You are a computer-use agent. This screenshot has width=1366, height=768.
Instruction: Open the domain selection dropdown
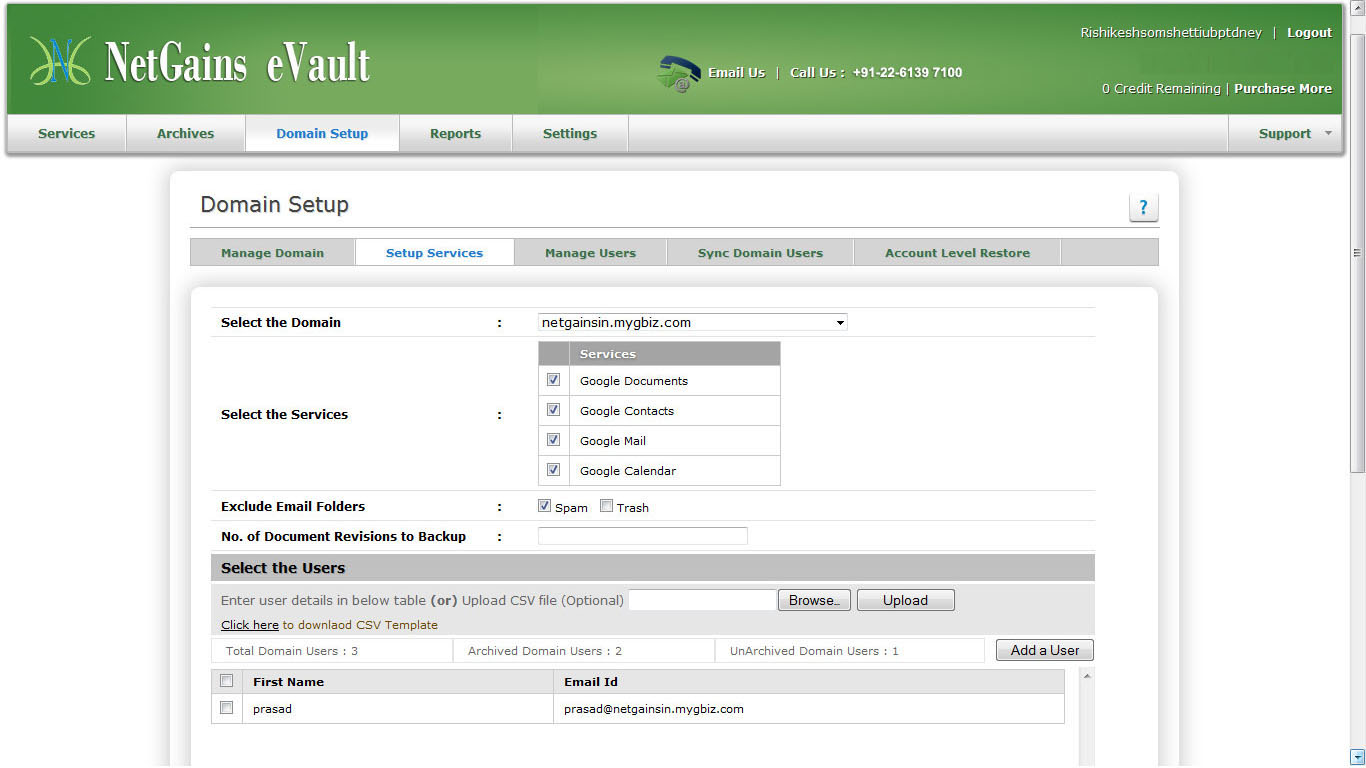point(692,322)
